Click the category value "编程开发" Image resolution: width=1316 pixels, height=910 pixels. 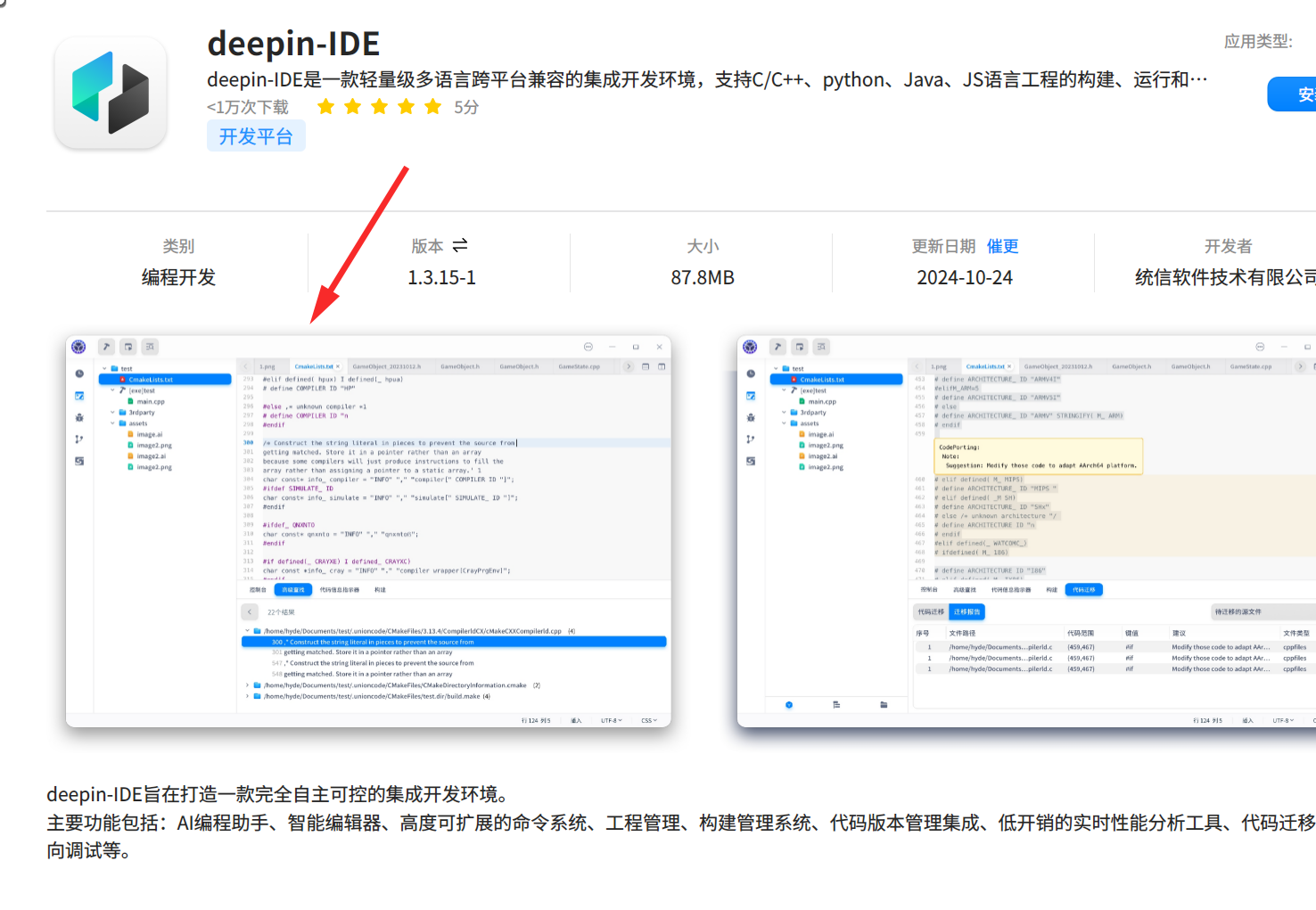coord(178,278)
